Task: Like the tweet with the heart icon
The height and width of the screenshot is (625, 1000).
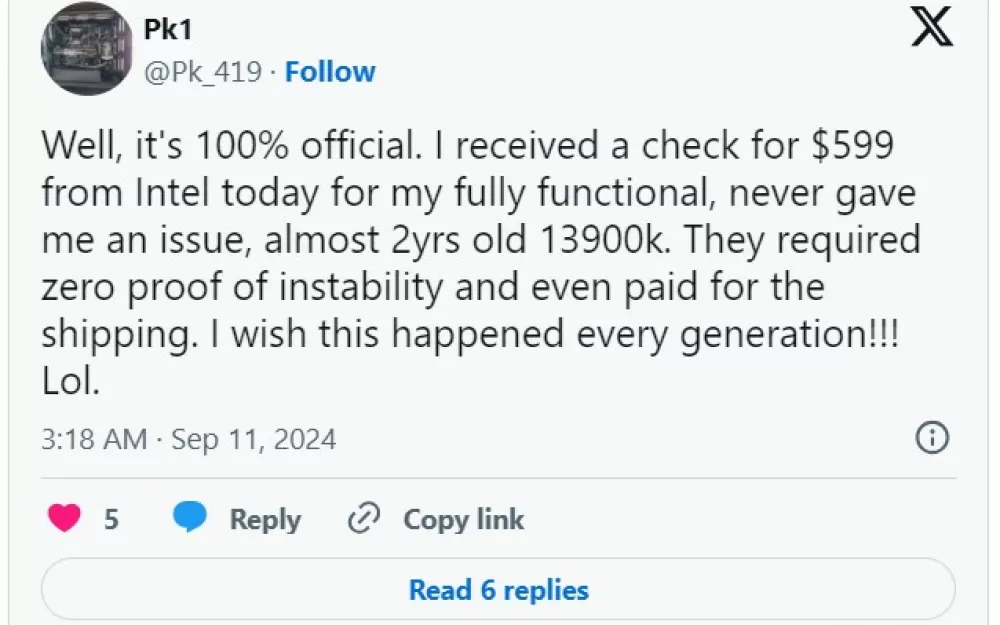Action: [65, 519]
